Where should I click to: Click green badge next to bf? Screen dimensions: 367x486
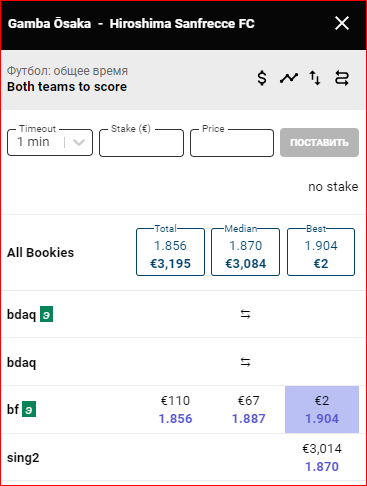click(x=29, y=409)
